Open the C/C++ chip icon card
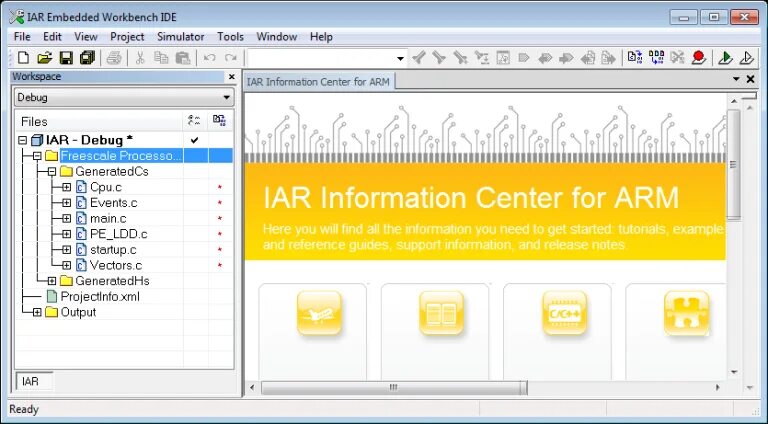 click(564, 313)
